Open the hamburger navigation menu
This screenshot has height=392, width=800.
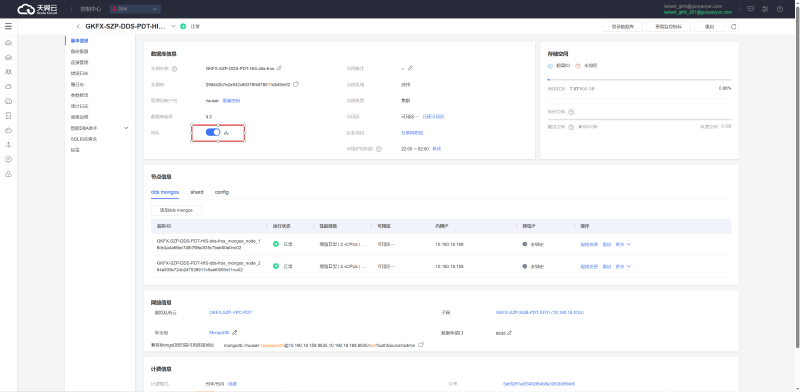point(8,26)
